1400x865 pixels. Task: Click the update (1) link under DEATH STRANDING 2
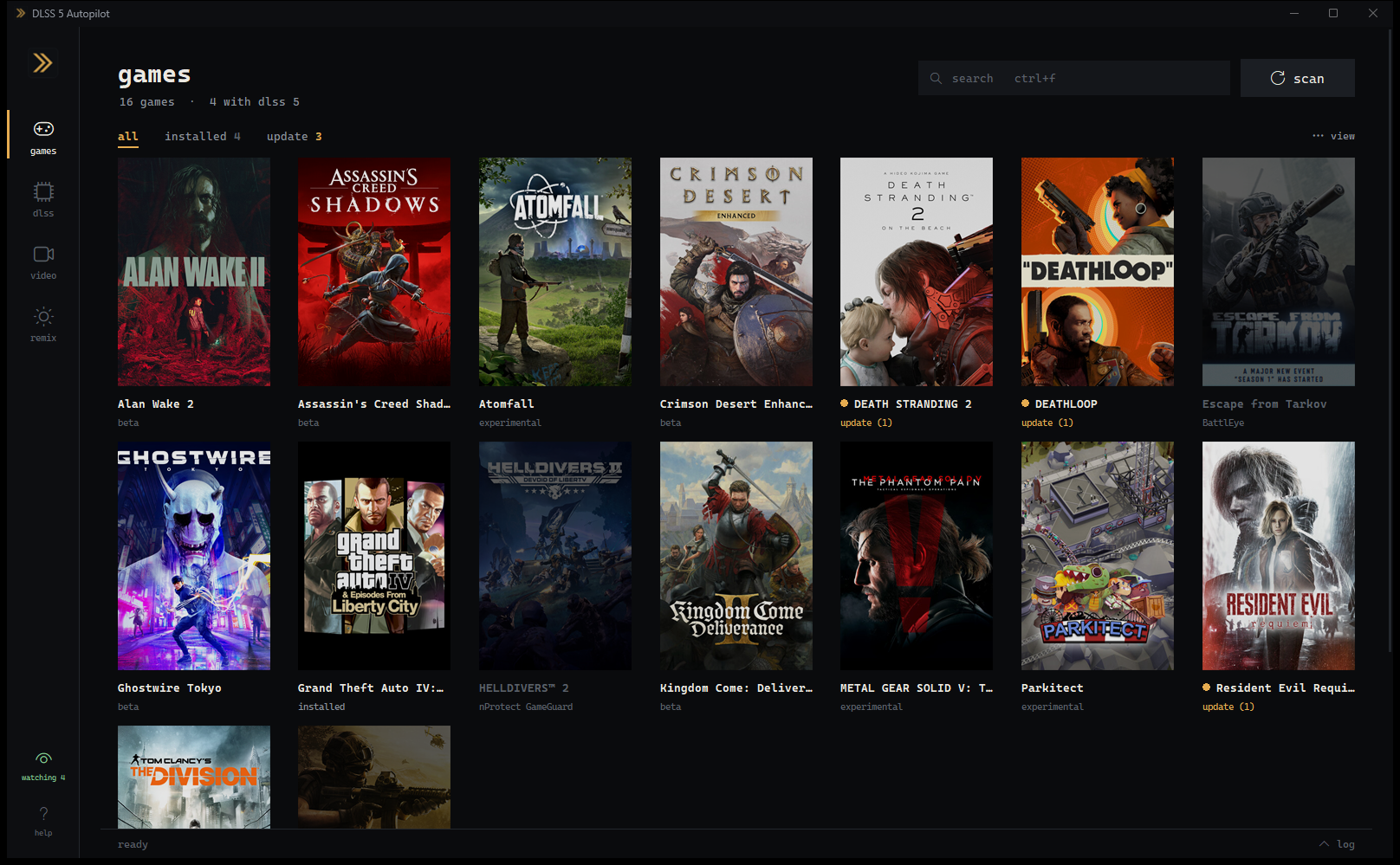[866, 423]
